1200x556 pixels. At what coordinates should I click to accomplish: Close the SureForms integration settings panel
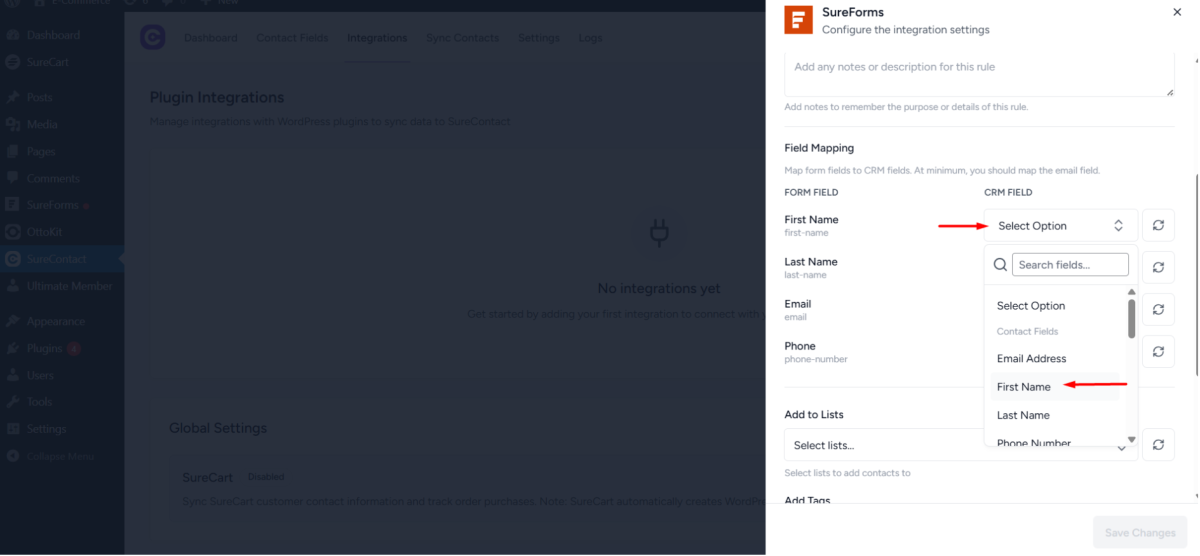coord(1177,12)
